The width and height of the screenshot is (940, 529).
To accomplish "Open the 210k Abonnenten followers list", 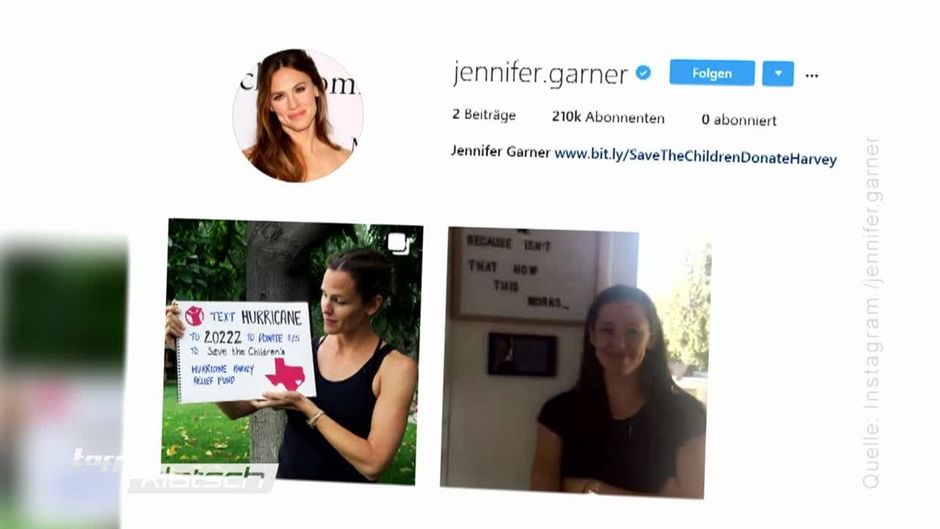I will 608,117.
